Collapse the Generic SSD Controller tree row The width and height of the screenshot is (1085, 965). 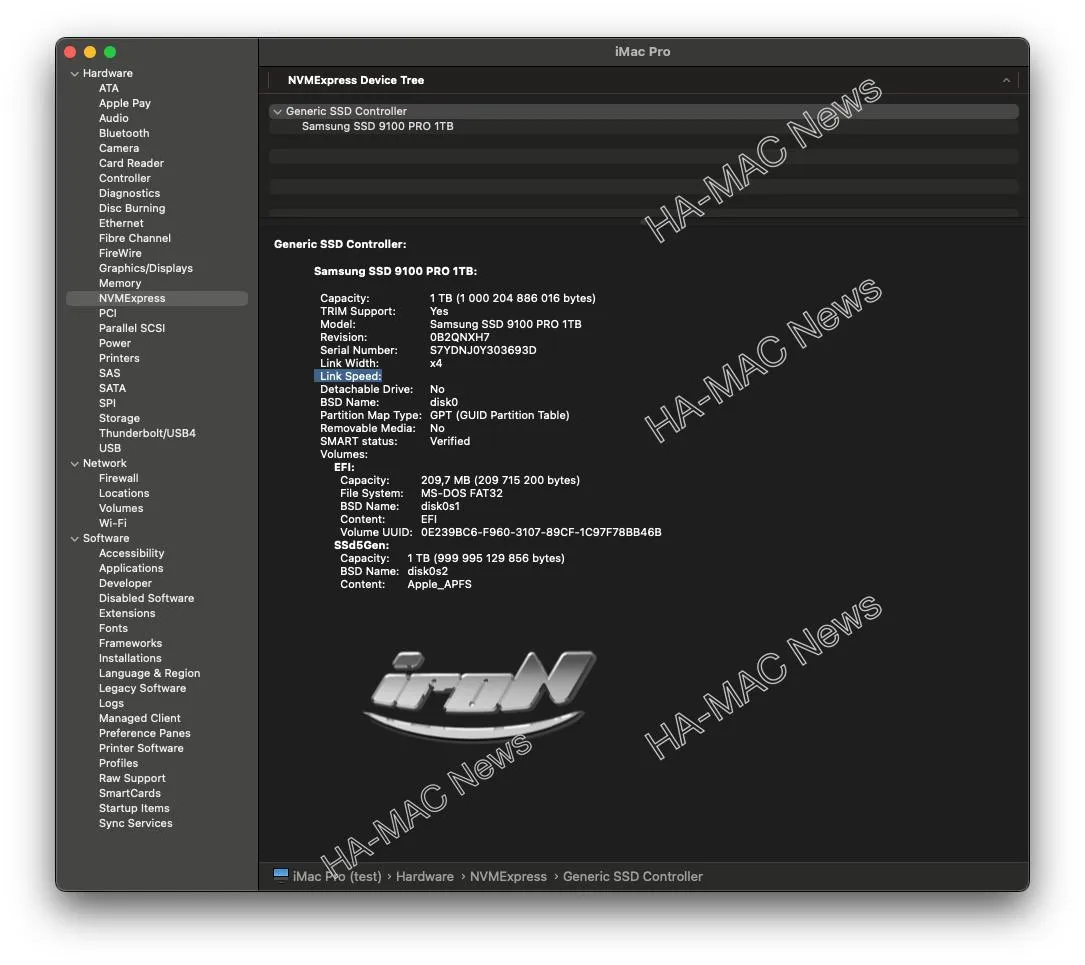(277, 111)
